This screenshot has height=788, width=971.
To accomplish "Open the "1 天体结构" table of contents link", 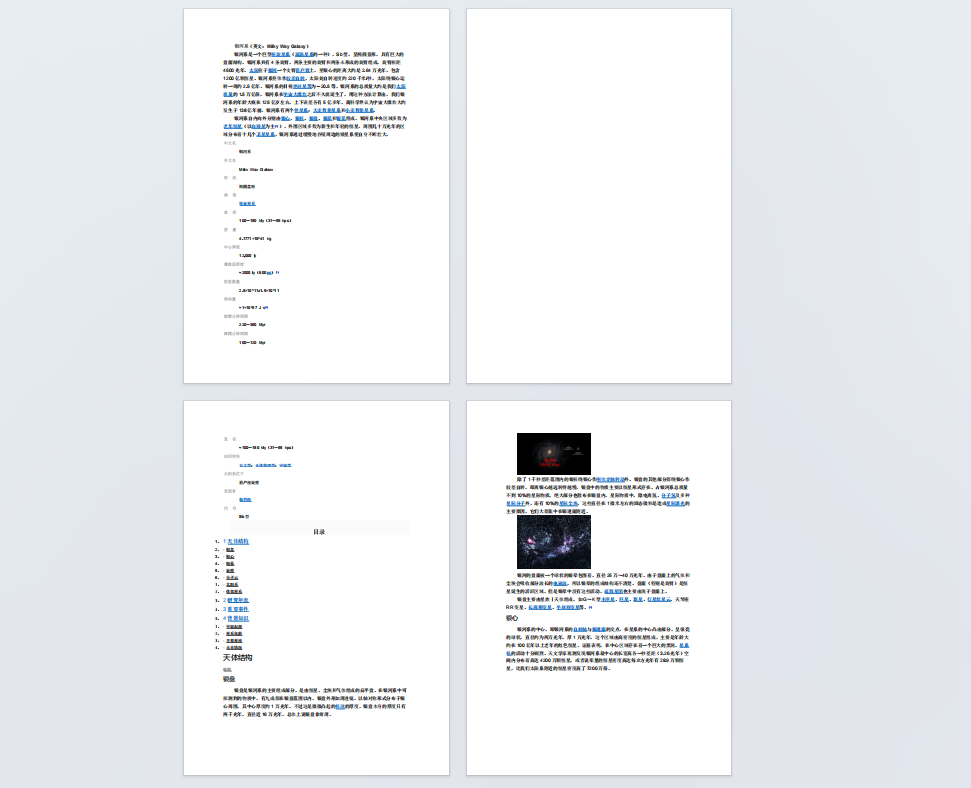I will pos(235,541).
